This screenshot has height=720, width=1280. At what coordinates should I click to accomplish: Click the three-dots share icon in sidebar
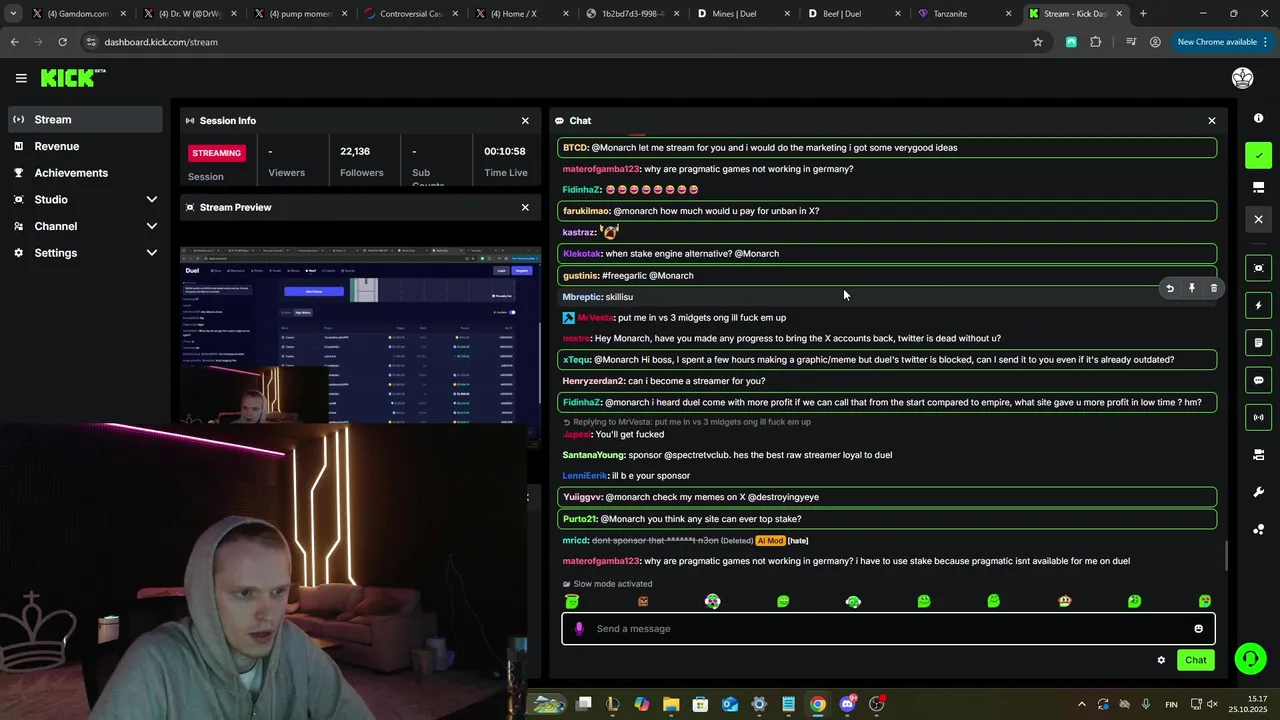tap(1259, 529)
